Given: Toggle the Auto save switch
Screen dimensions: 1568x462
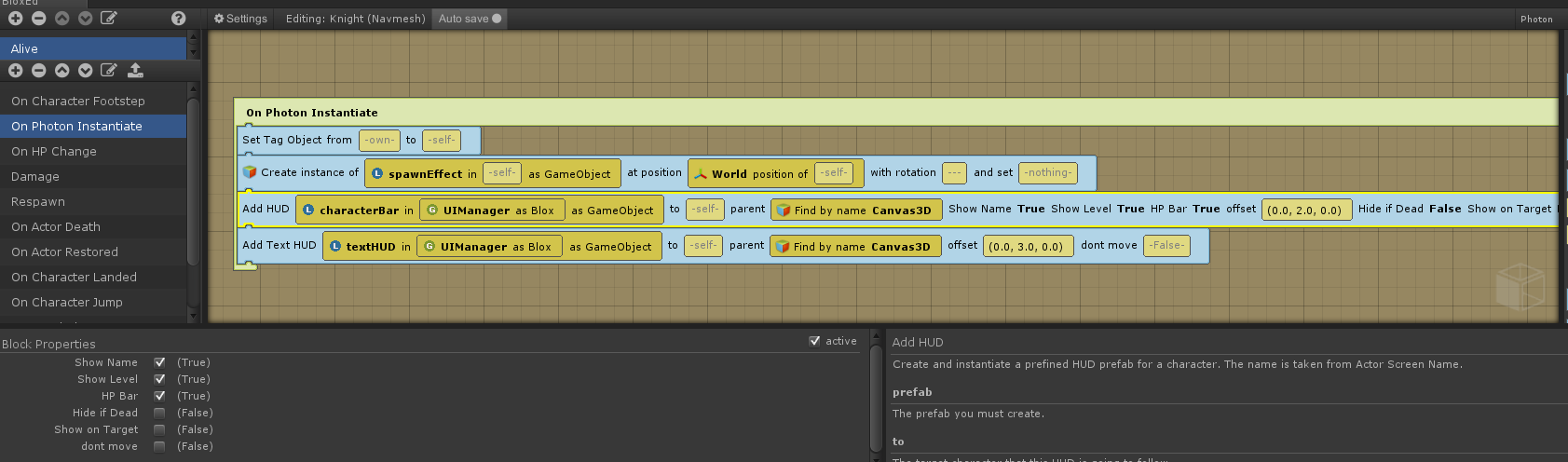Looking at the screenshot, I should [470, 19].
